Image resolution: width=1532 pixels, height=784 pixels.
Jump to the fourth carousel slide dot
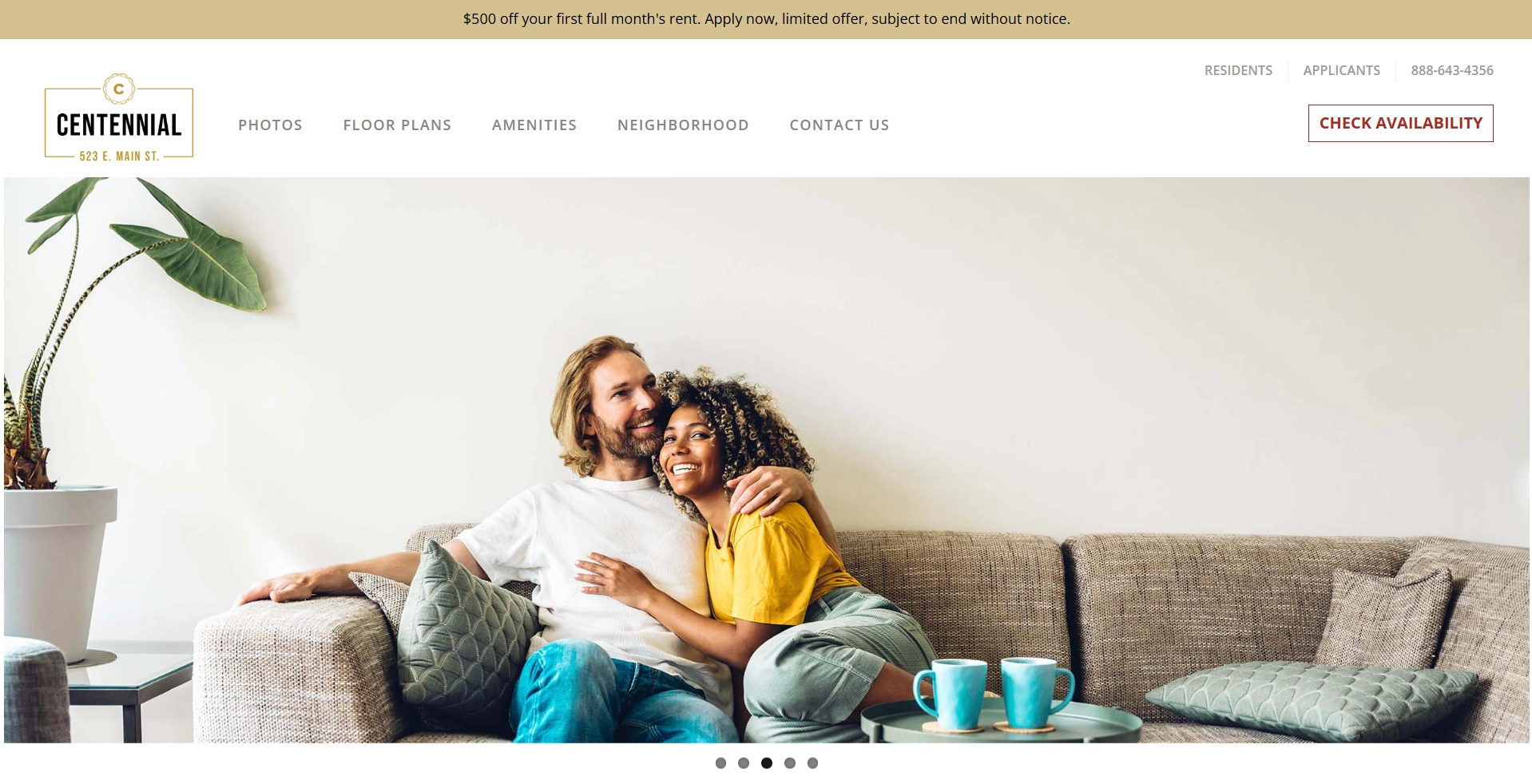790,763
